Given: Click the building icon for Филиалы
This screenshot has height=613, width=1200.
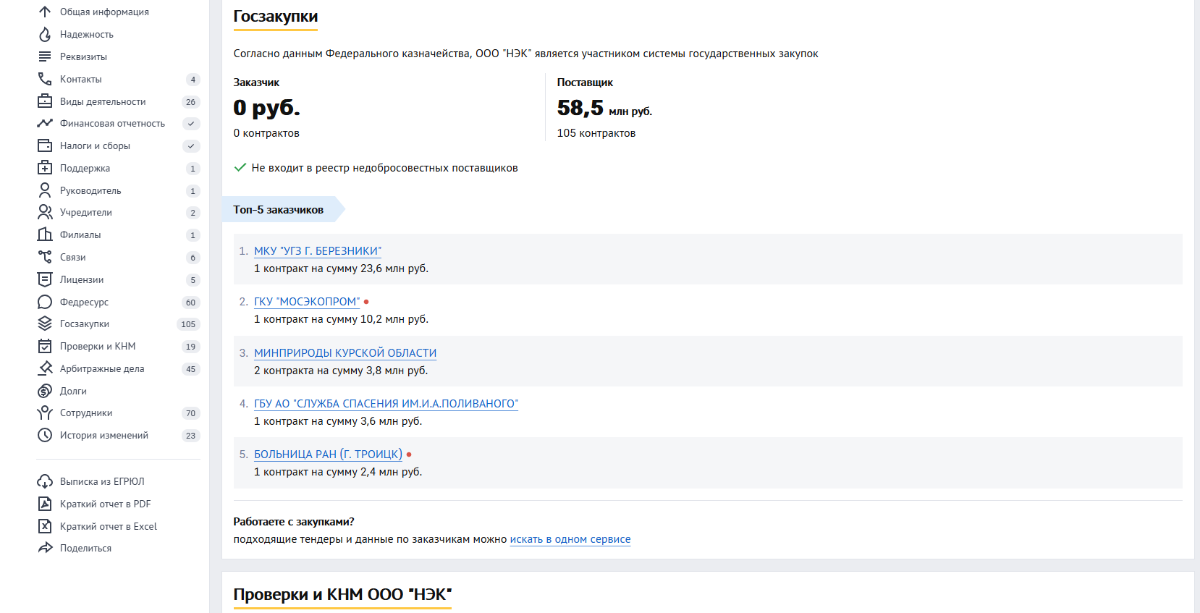Looking at the screenshot, I should tap(44, 235).
